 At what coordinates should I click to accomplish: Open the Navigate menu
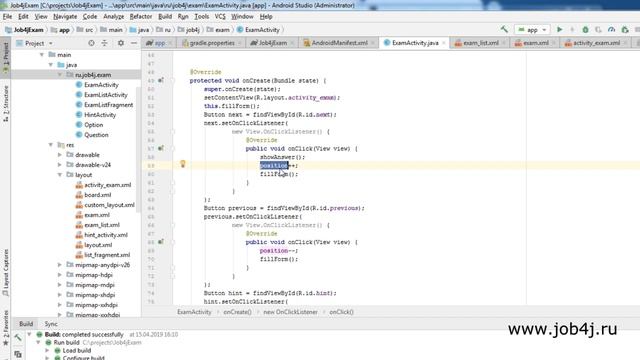pos(65,16)
